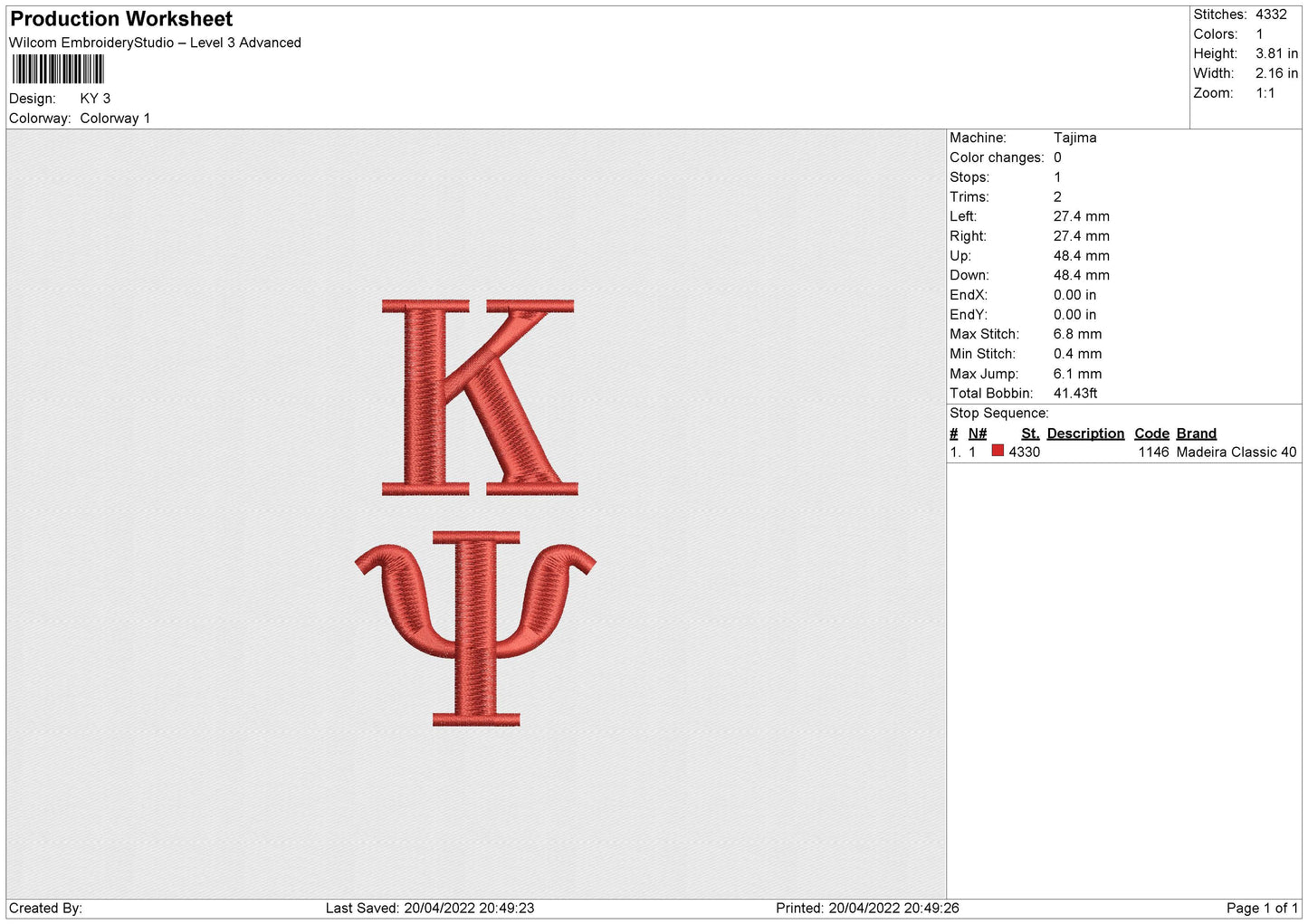Click the 'Code' column header

pyautogui.click(x=1151, y=433)
